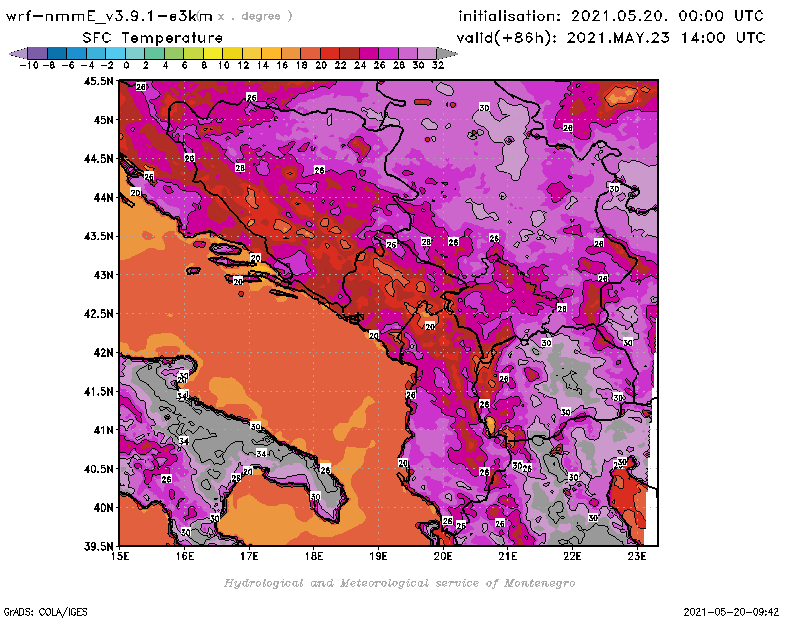Click the legend swatch between -8 and -6
The width and height of the screenshot is (800, 618).
point(57,53)
